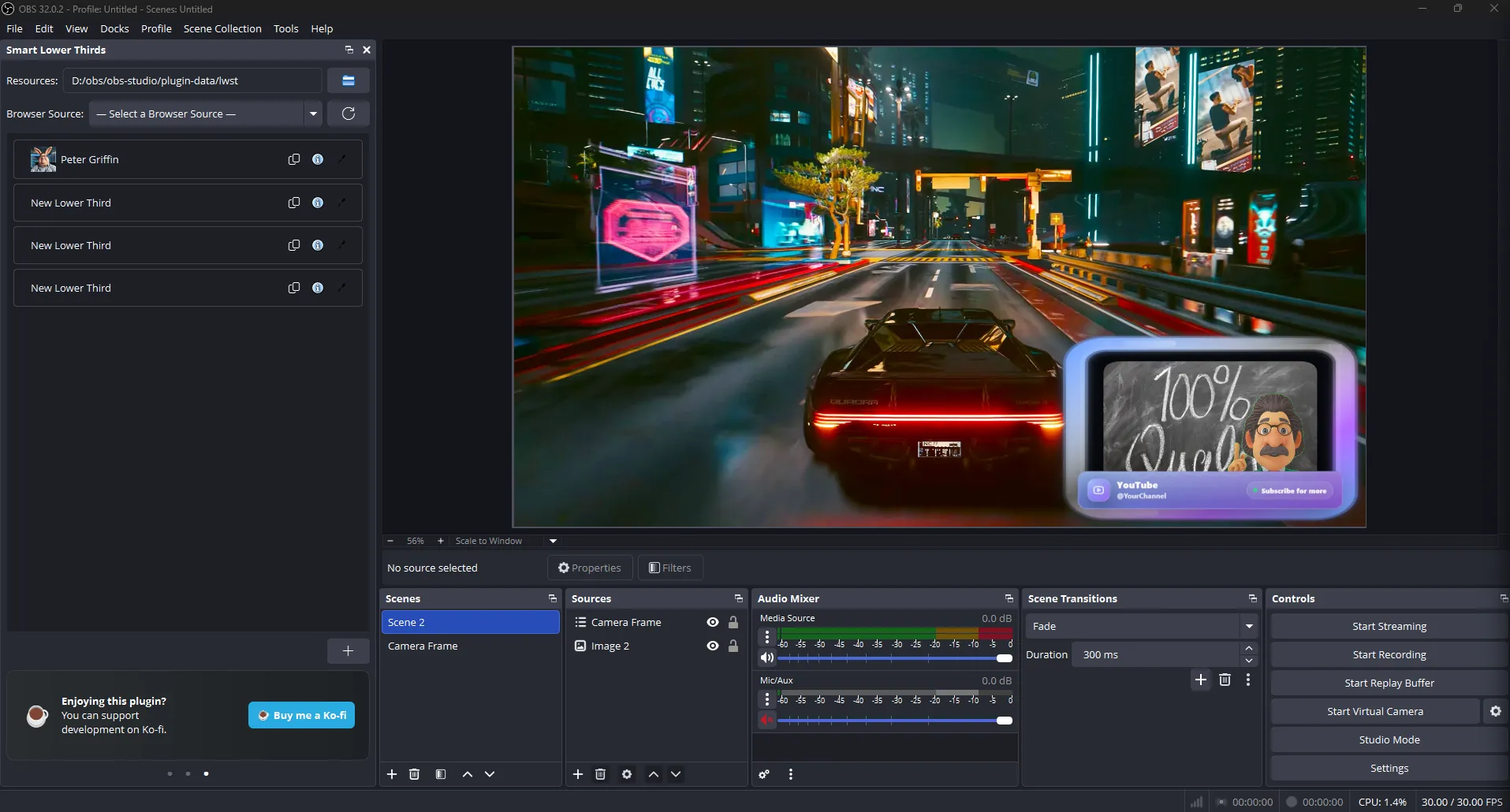The image size is (1510, 812).
Task: Open advanced audio properties in Audio Mixer
Action: [x=762, y=774]
